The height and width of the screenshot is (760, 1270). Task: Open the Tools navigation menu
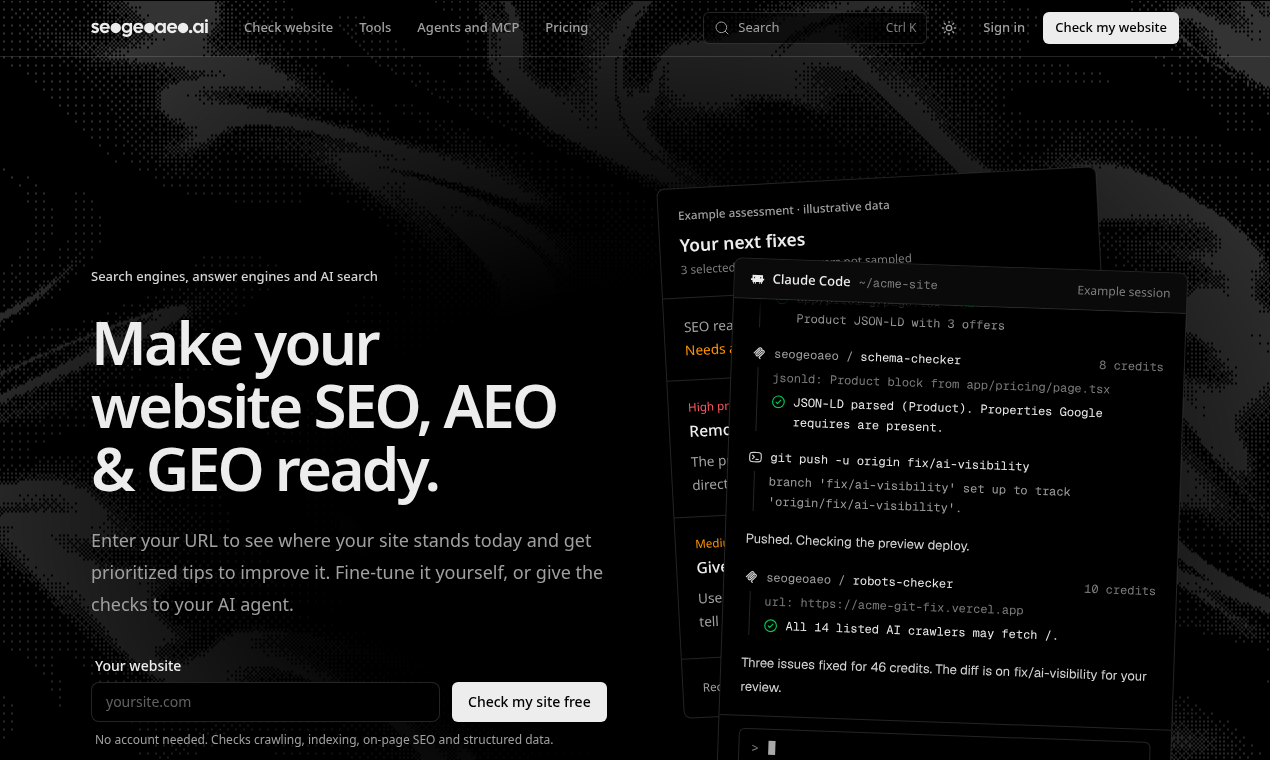375,28
